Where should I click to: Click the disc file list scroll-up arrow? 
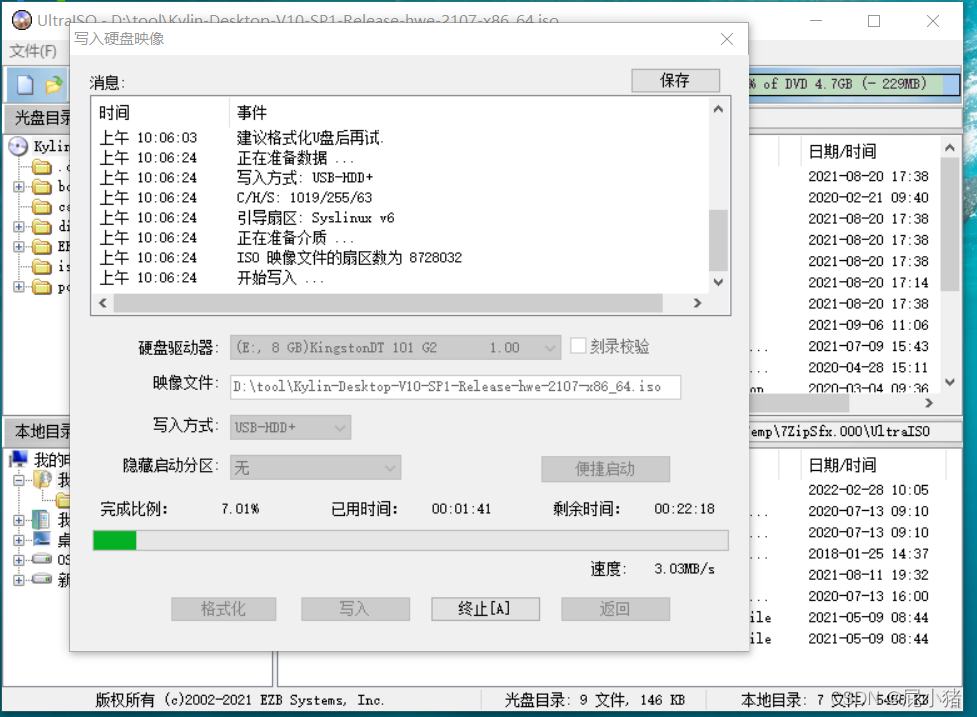(950, 148)
